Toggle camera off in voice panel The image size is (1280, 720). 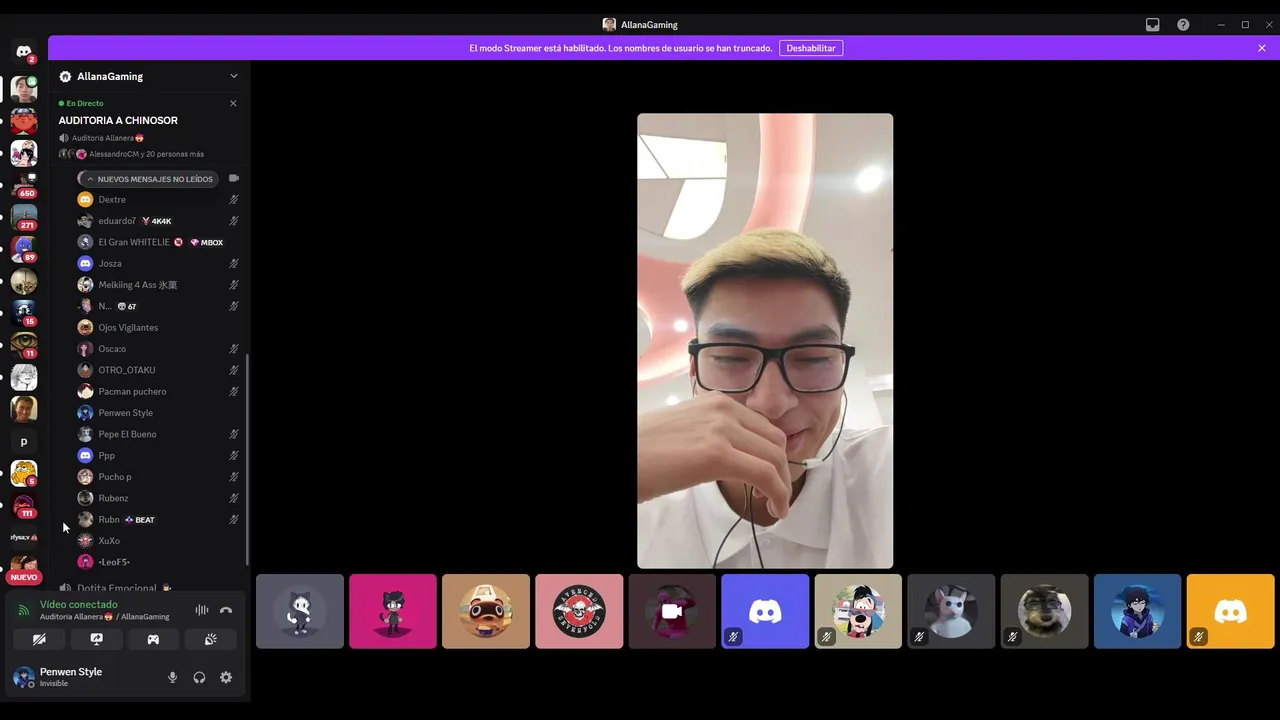(39, 639)
